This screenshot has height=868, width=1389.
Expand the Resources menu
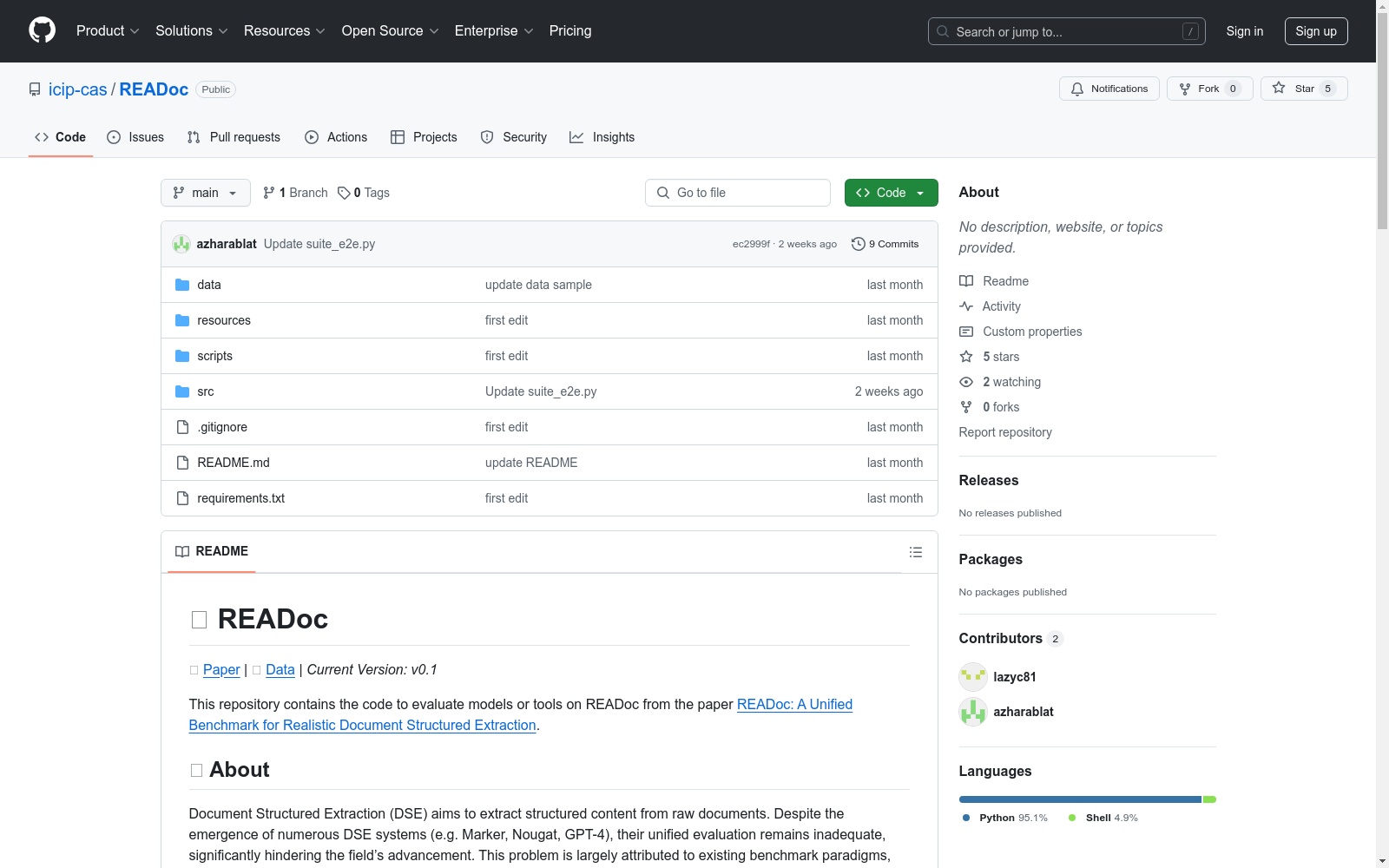pos(285,30)
